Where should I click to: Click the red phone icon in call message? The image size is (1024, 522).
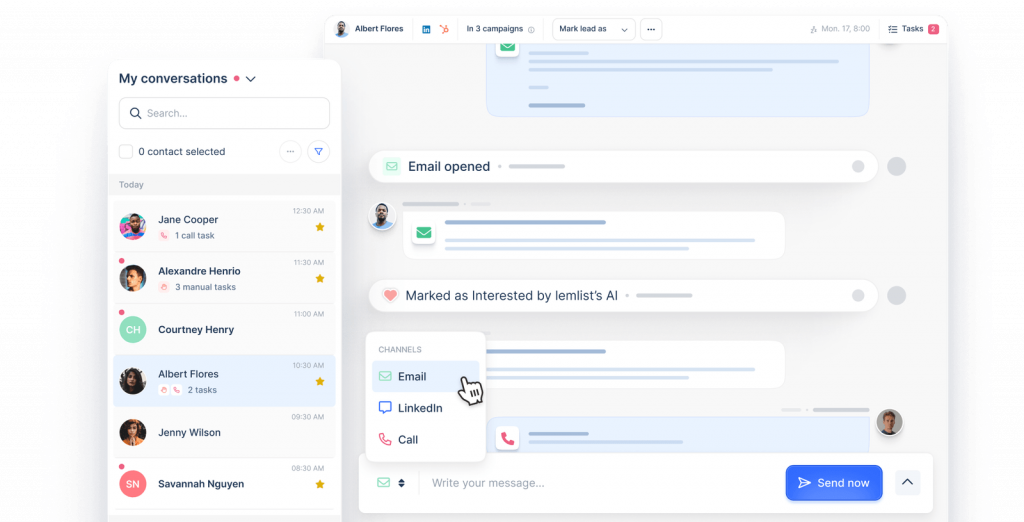[x=507, y=438]
